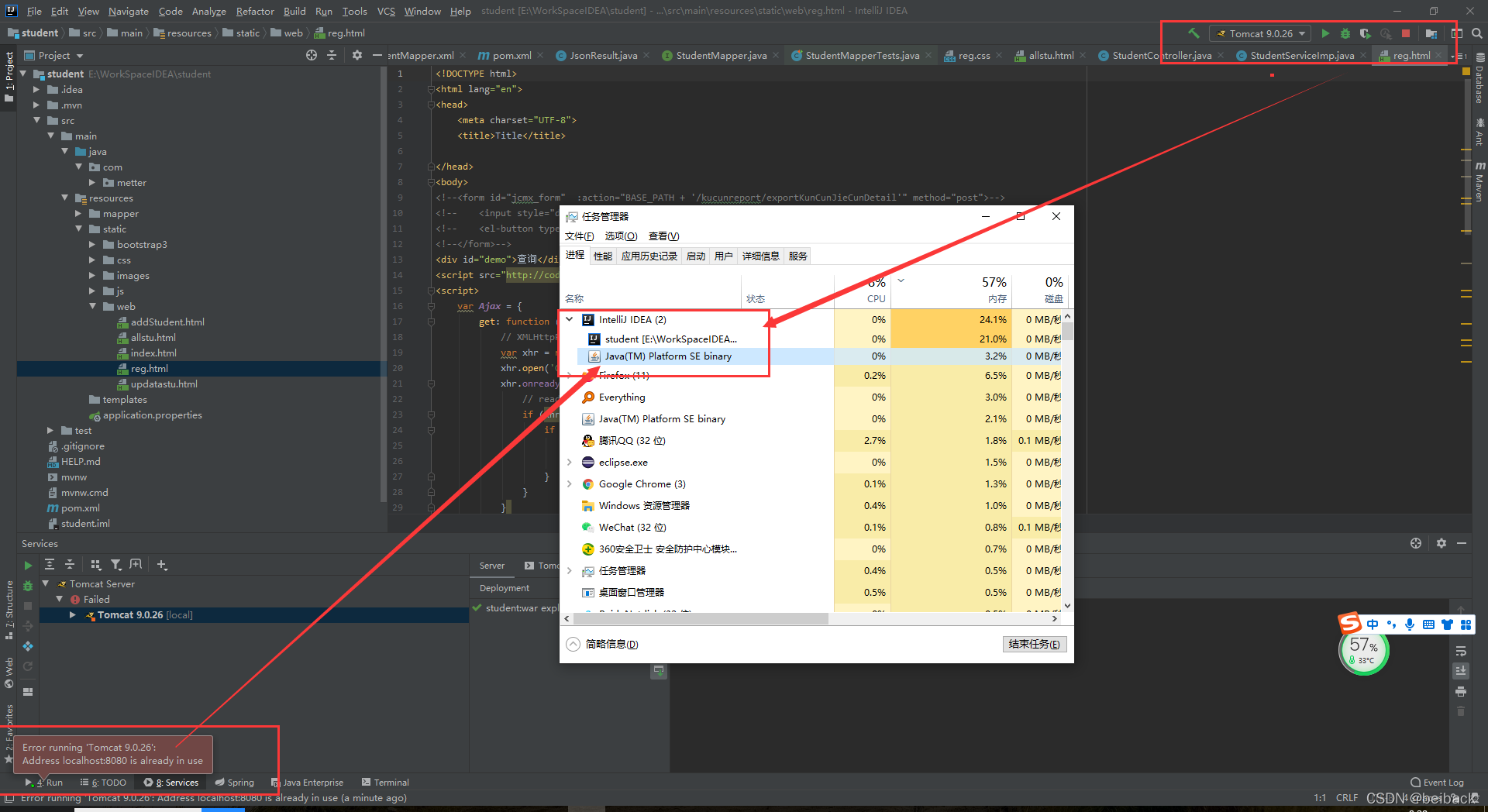Expand the test folder

[50, 431]
